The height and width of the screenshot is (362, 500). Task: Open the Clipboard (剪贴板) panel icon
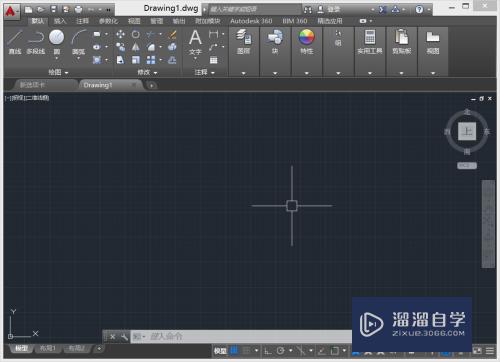pos(401,42)
